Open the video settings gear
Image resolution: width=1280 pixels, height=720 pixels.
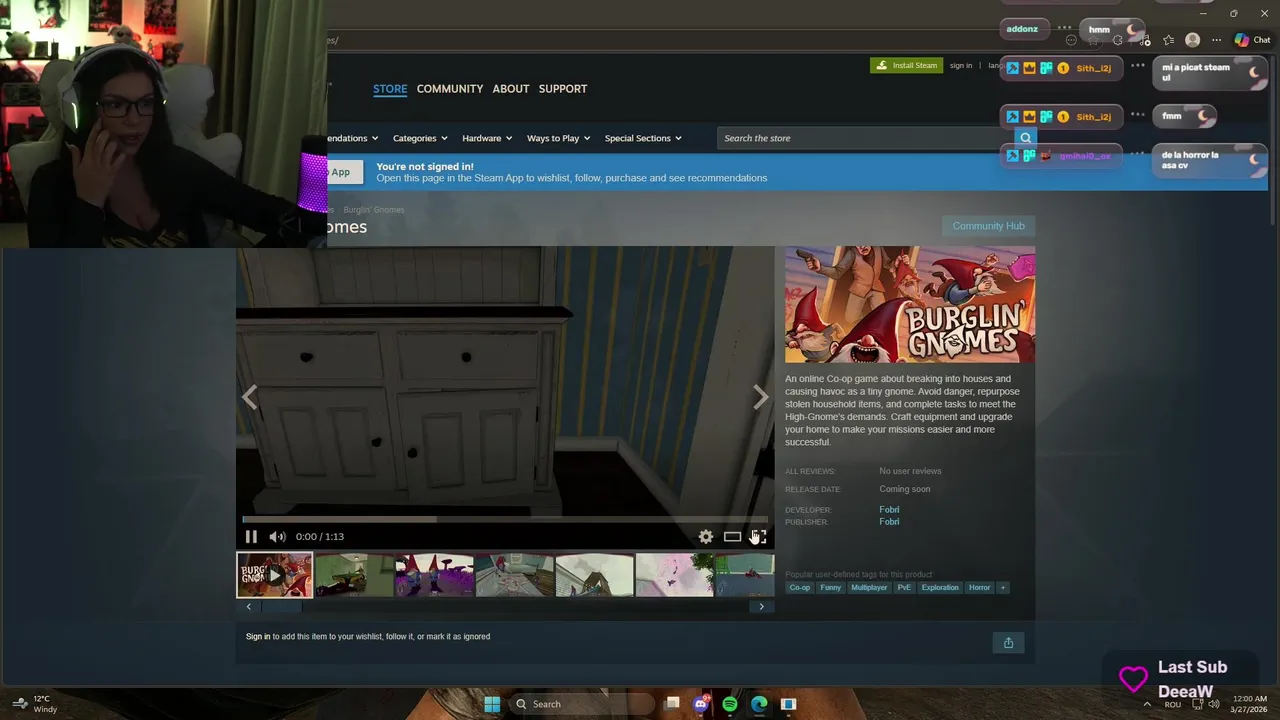pos(706,537)
